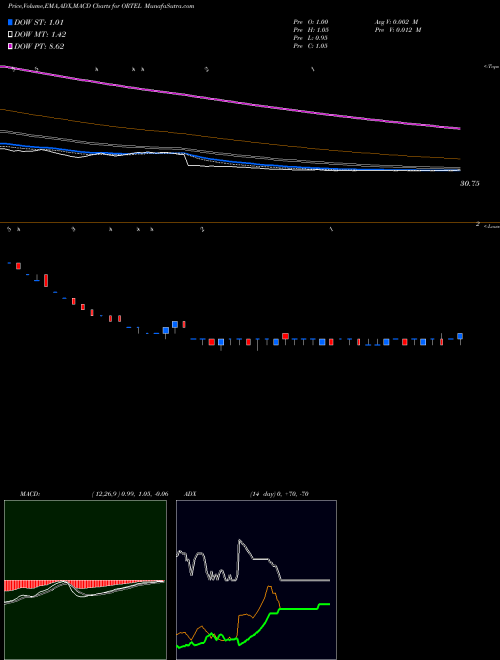Click the magenta DOW PT legend swatch
Viewport: 500px width, 660px height.
10,46
